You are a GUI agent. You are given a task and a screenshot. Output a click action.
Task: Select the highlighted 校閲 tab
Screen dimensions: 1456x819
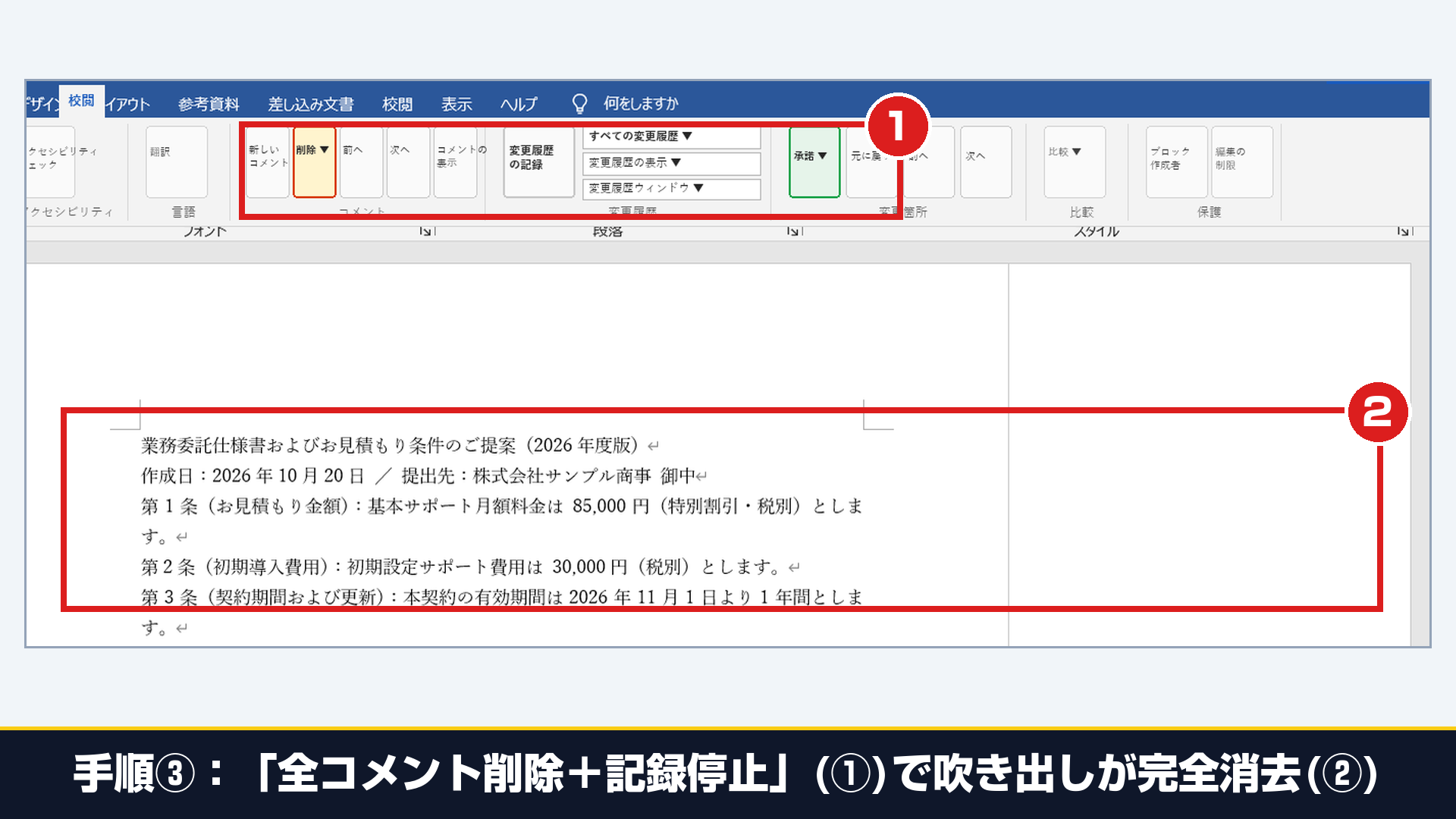pyautogui.click(x=81, y=101)
